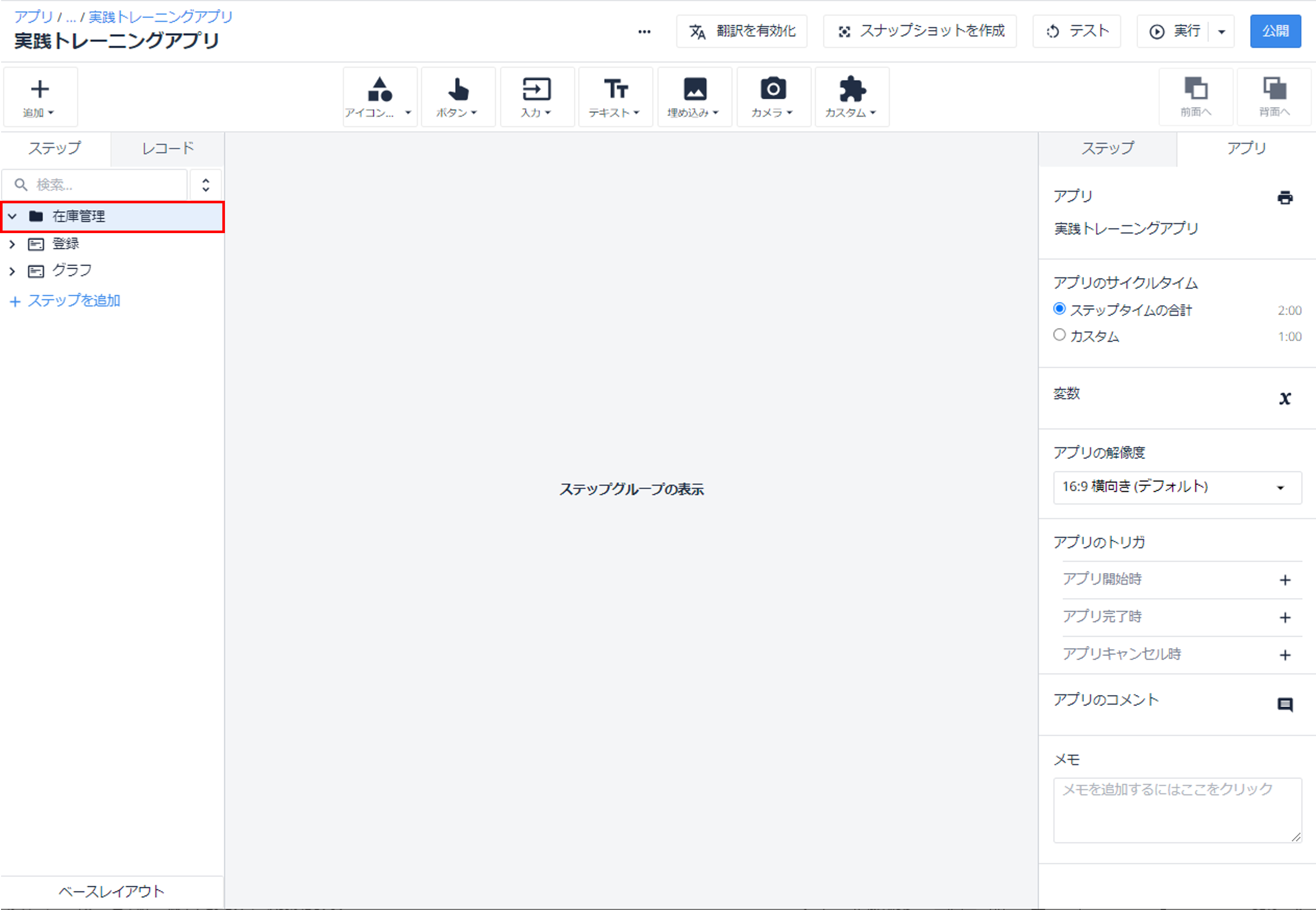Select ステップタイムの合計 radio option
1316x910 pixels.
click(1059, 308)
